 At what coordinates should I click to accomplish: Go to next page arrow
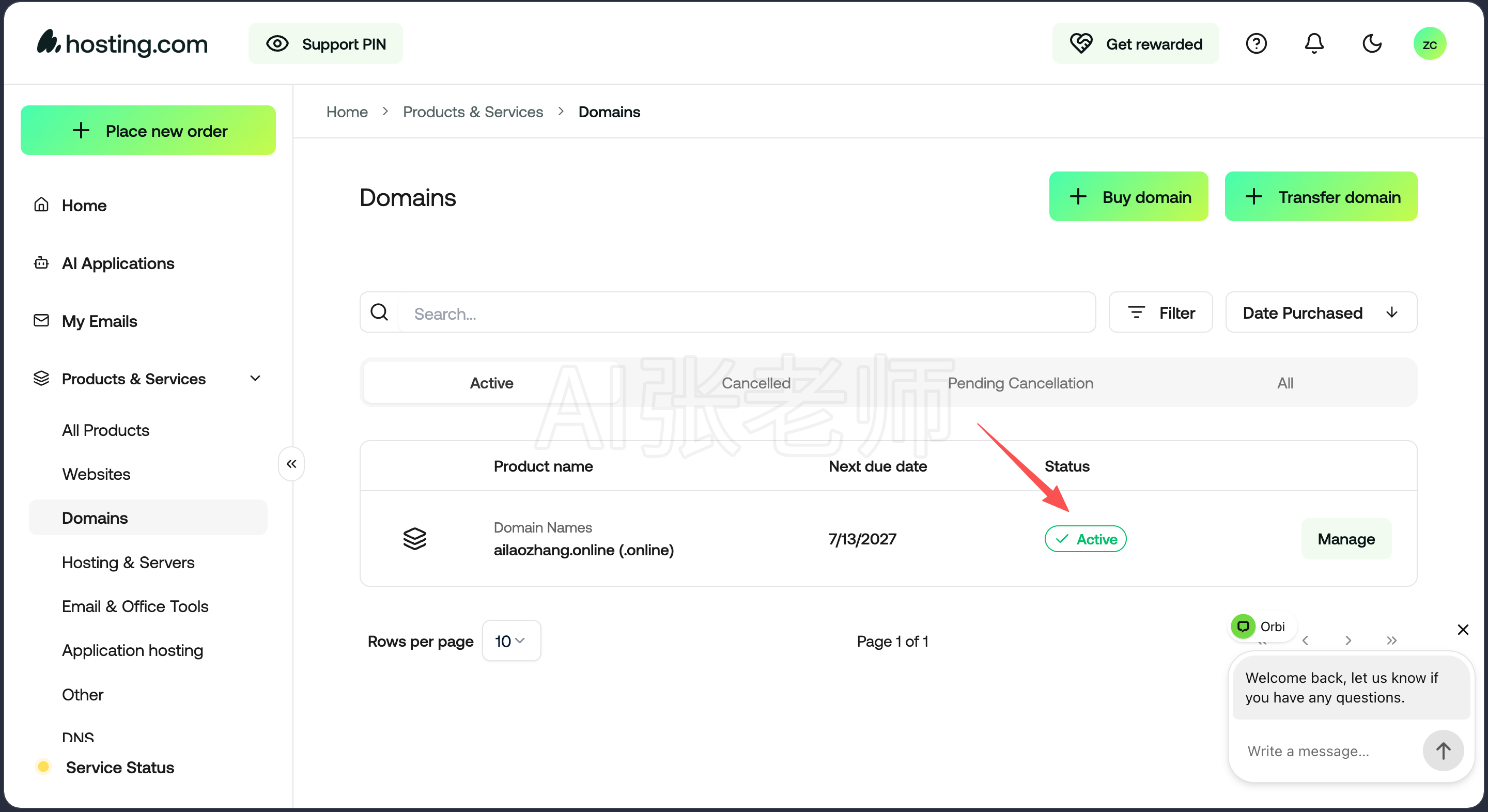pyautogui.click(x=1348, y=641)
